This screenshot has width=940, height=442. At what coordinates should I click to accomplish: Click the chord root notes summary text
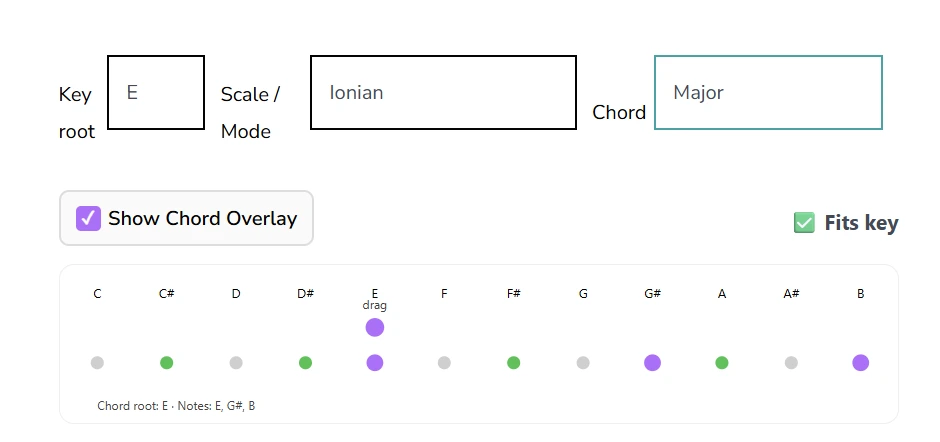[176, 406]
